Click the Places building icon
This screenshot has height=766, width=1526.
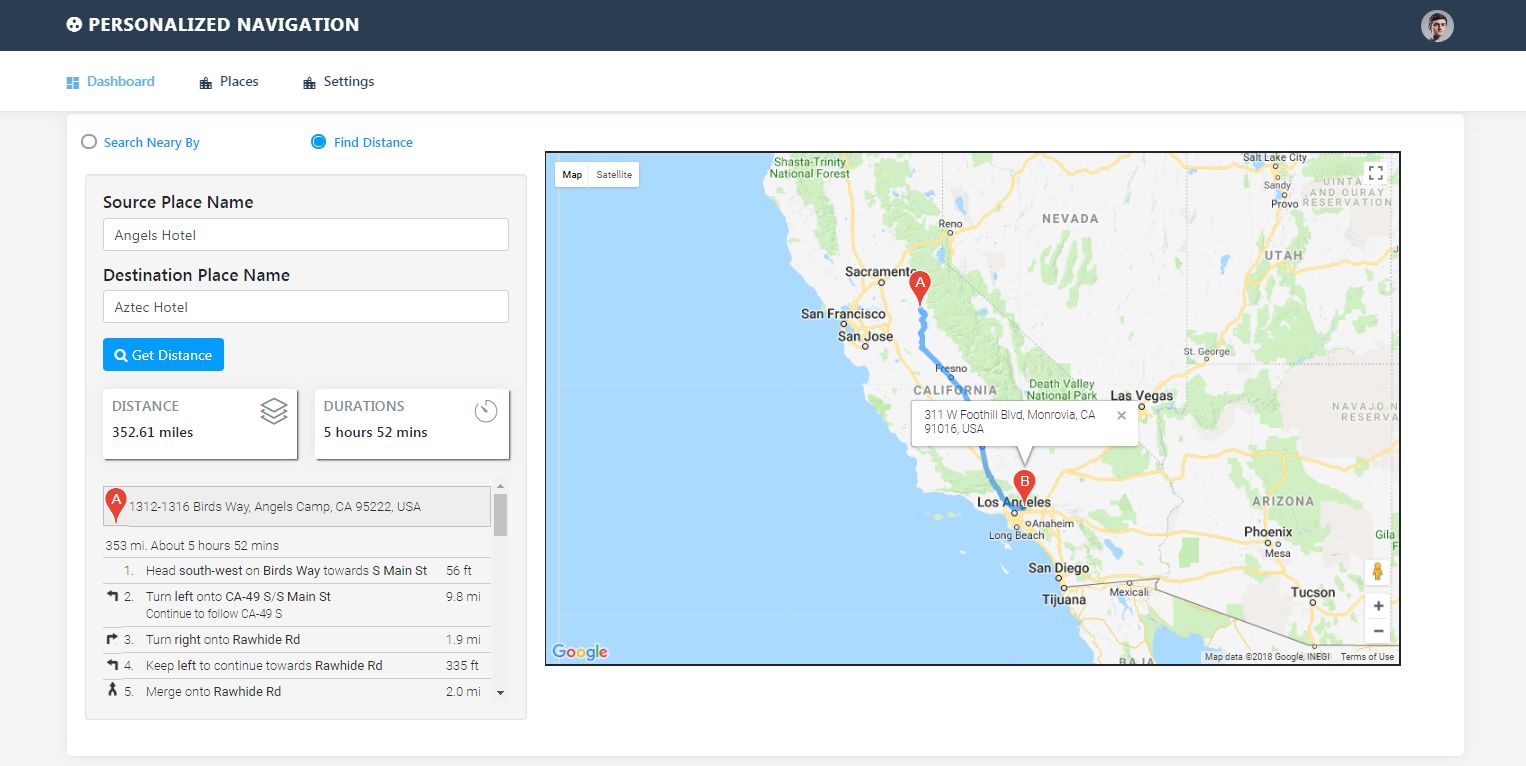click(x=206, y=83)
